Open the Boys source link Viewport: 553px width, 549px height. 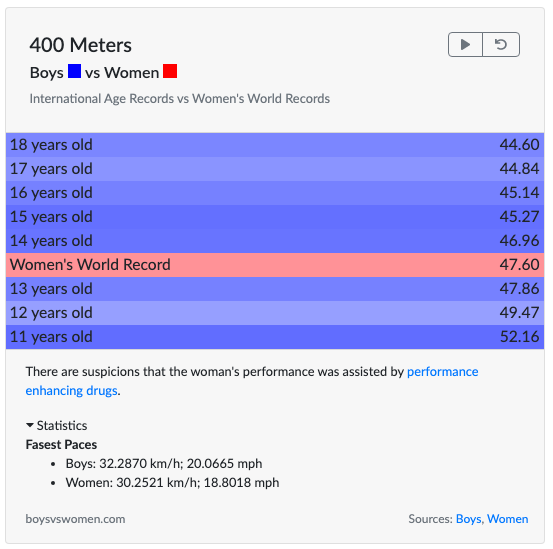[x=468, y=519]
